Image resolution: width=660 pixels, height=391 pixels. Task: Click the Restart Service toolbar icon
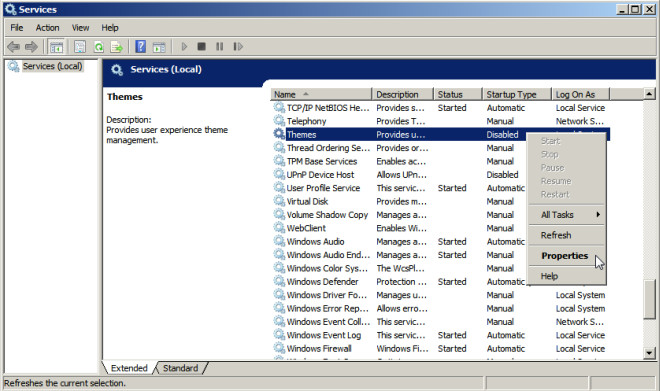(x=238, y=46)
